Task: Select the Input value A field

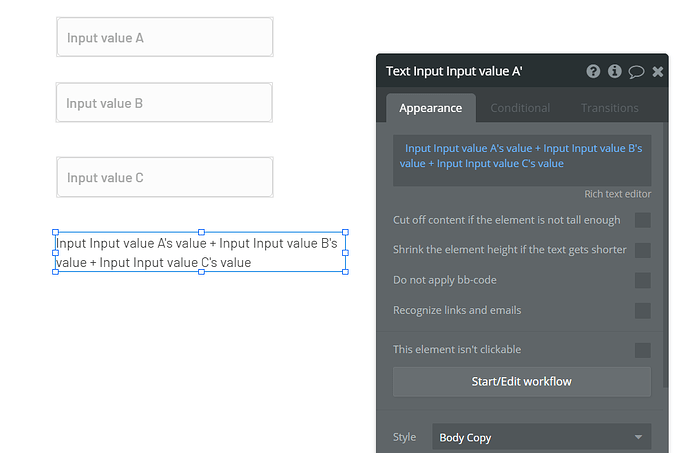Action: coord(165,38)
